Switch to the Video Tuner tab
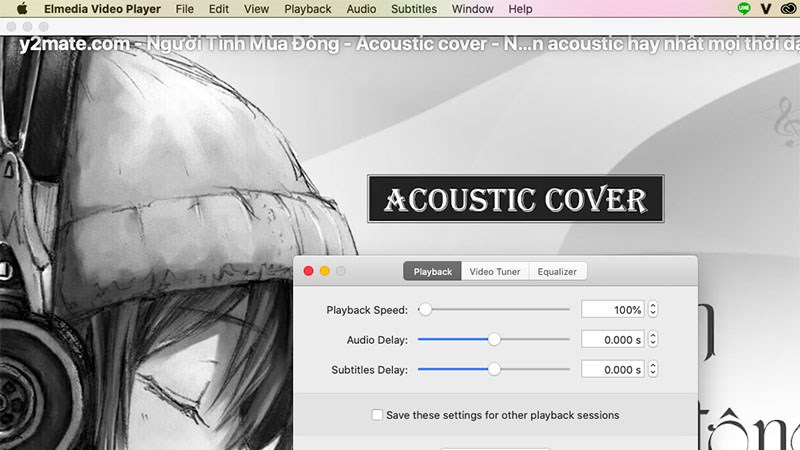This screenshot has height=450, width=800. click(495, 271)
